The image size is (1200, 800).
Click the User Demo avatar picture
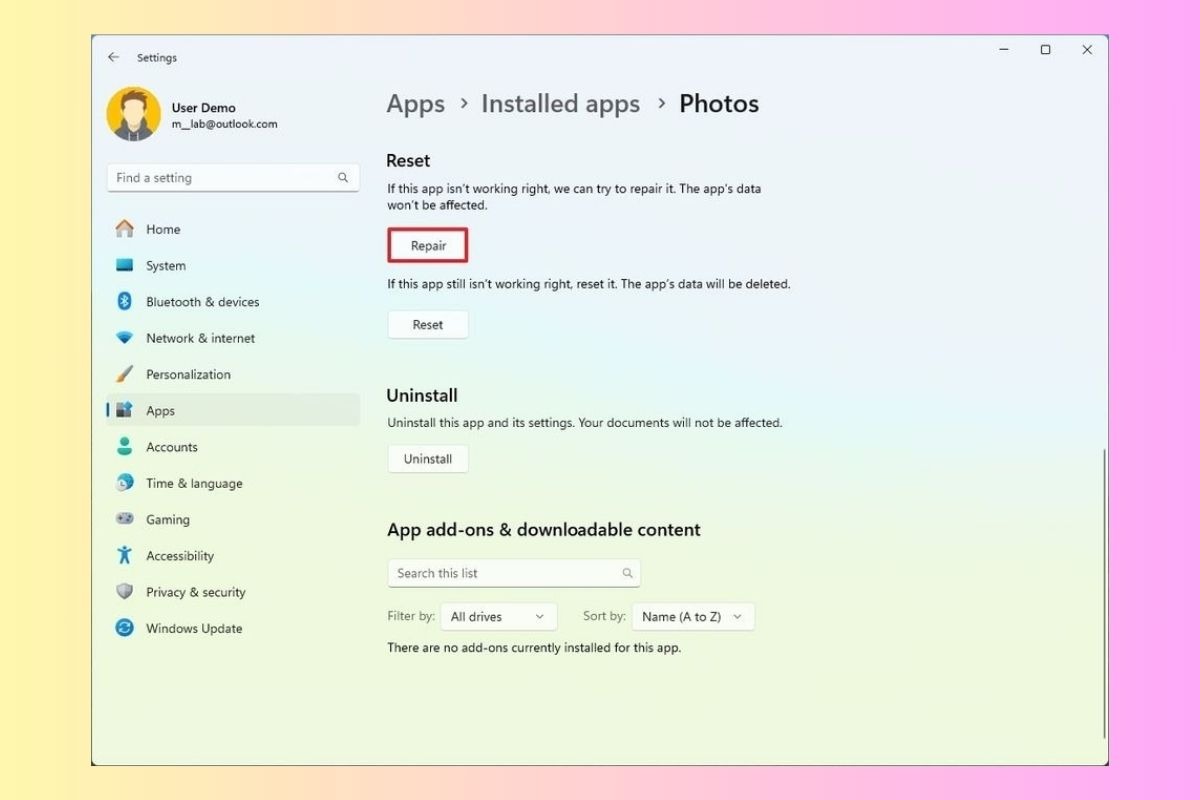(133, 114)
